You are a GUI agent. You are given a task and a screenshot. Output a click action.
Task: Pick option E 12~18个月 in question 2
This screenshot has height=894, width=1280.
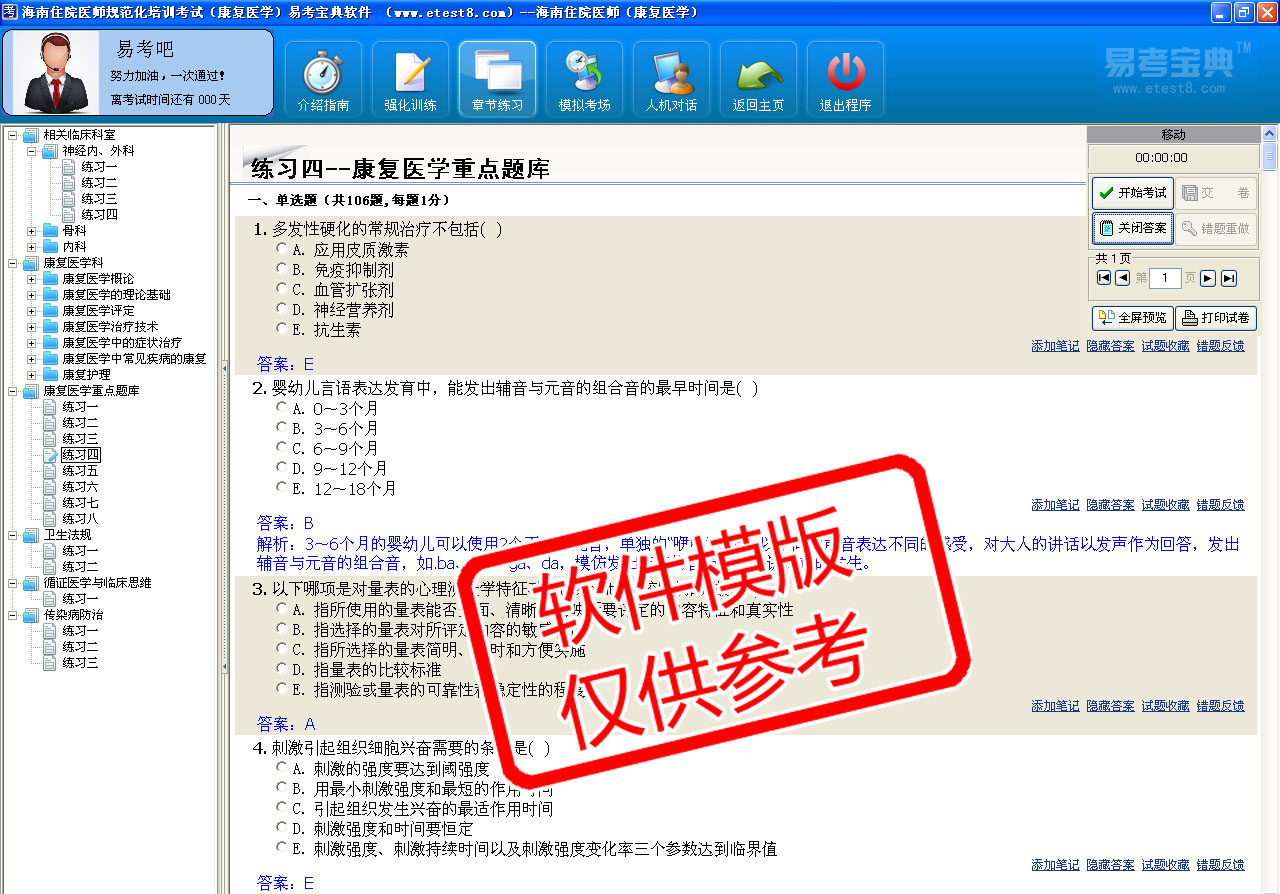[x=282, y=488]
